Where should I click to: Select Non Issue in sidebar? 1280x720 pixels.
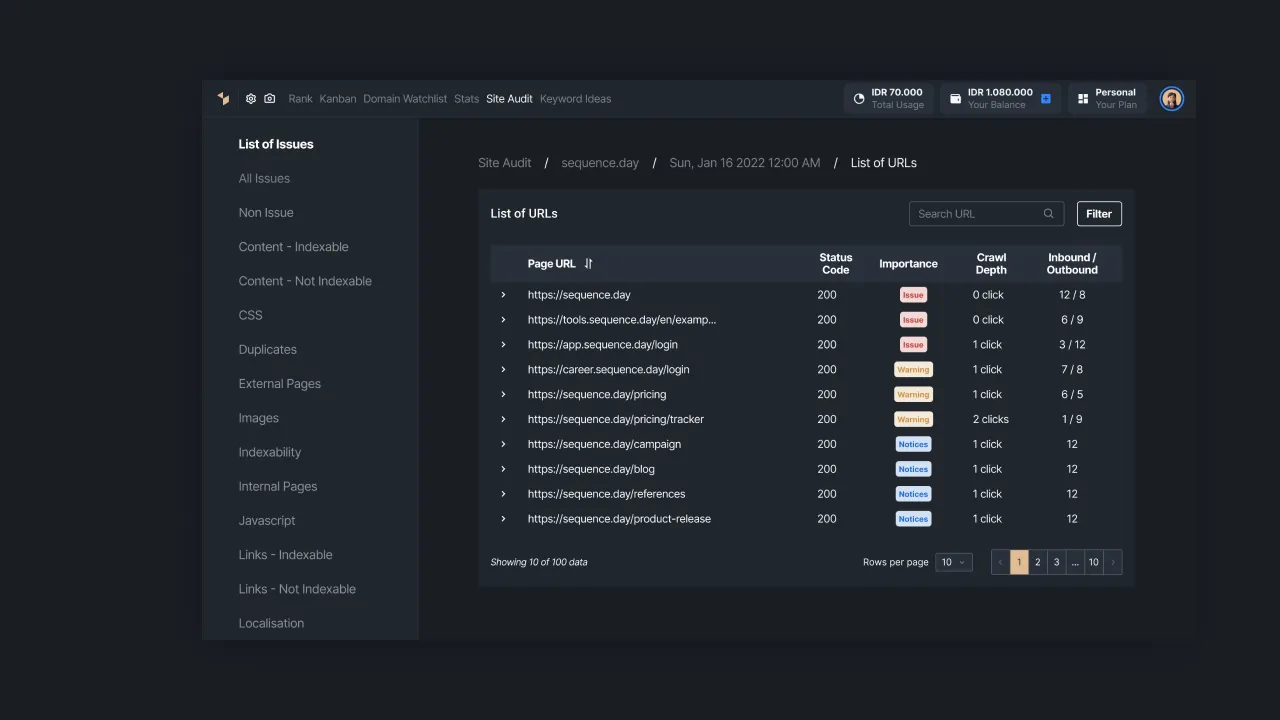[x=266, y=213]
